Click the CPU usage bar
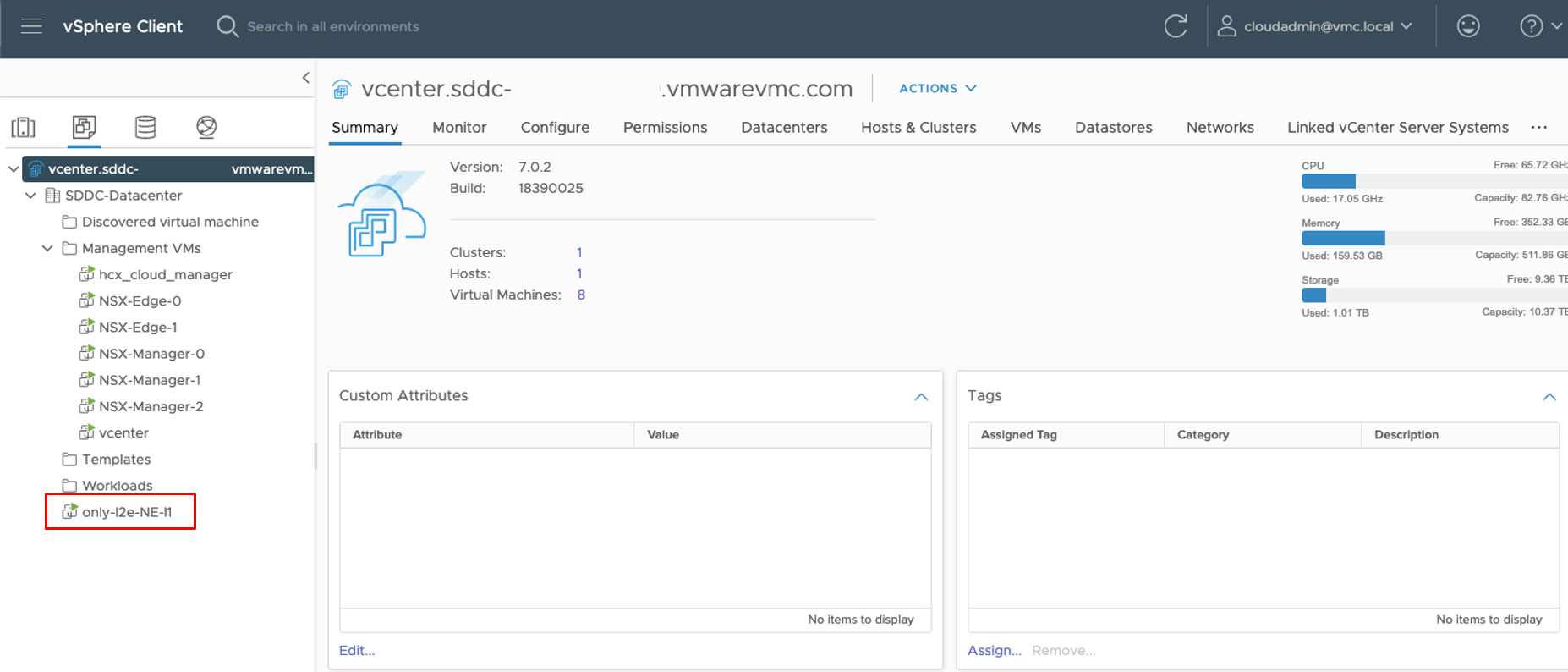 [1434, 181]
